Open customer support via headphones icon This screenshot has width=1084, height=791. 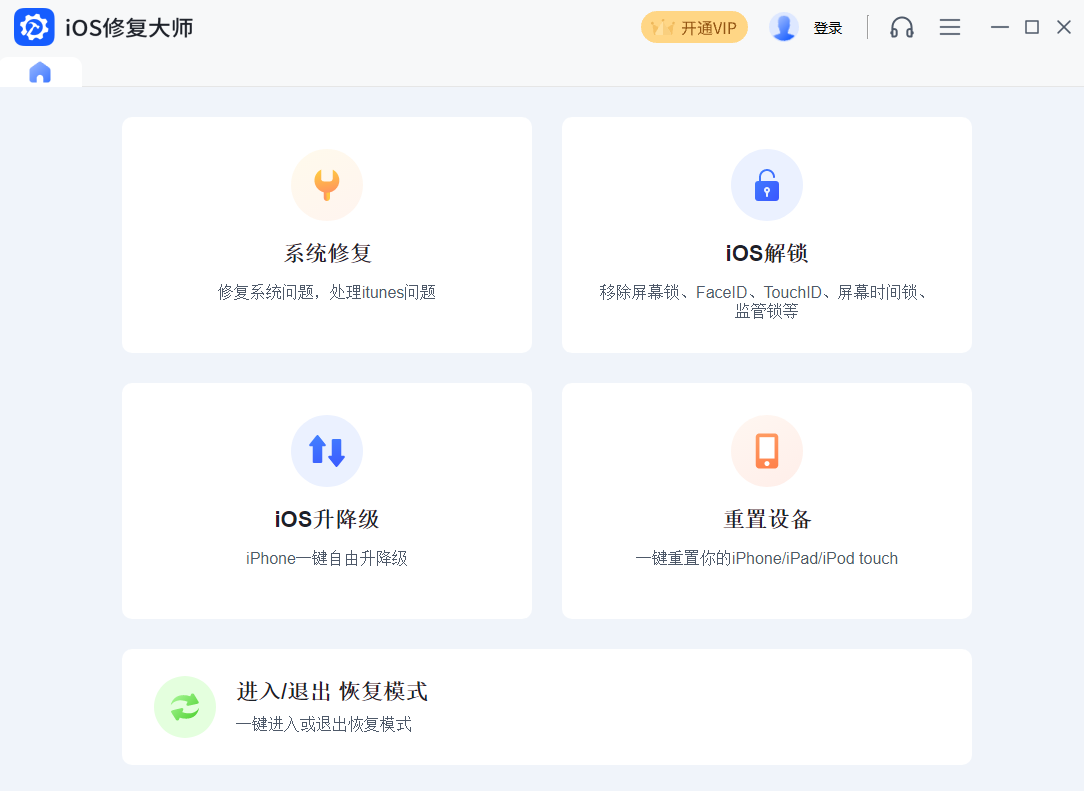(902, 28)
